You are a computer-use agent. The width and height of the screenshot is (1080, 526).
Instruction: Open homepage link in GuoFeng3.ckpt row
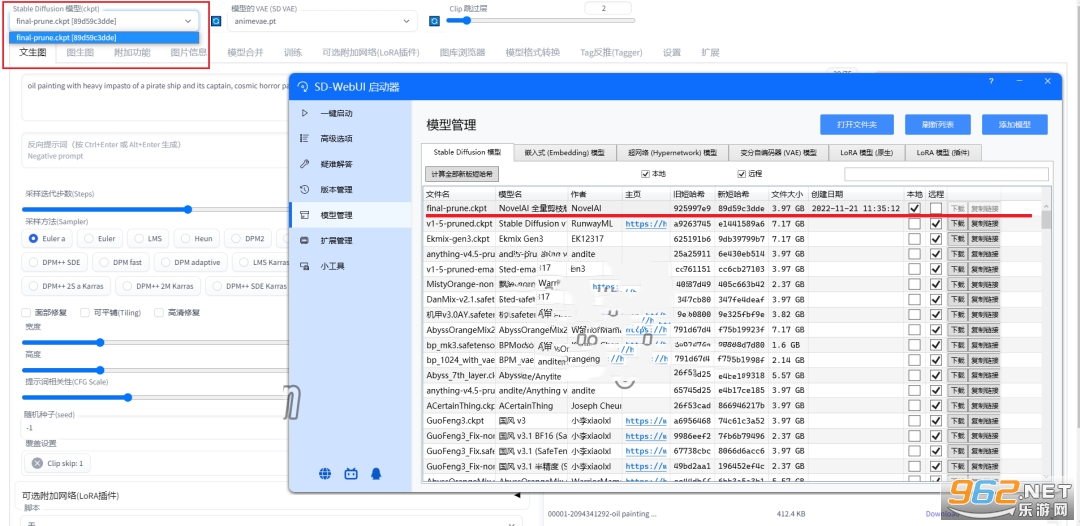645,421
